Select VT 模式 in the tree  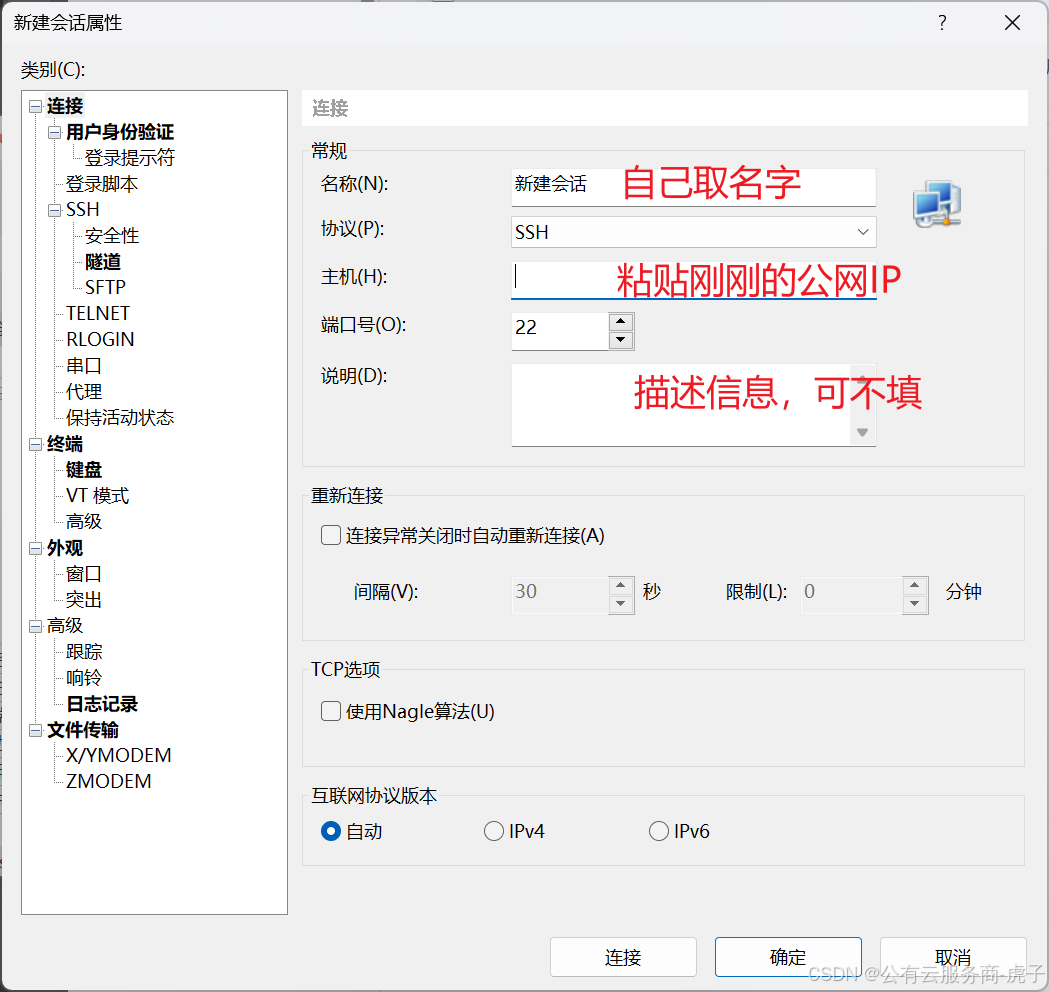coord(97,496)
